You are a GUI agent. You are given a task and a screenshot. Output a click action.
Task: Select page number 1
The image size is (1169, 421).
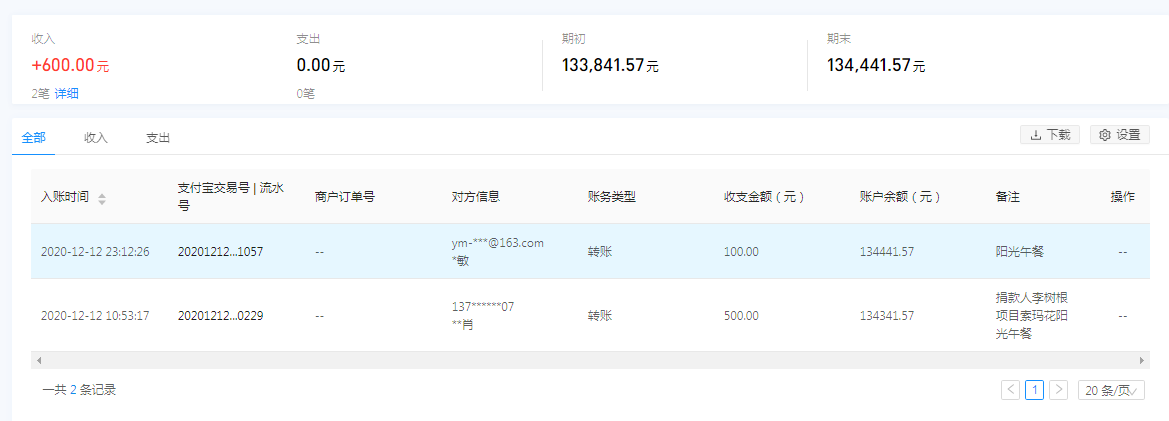(1035, 390)
